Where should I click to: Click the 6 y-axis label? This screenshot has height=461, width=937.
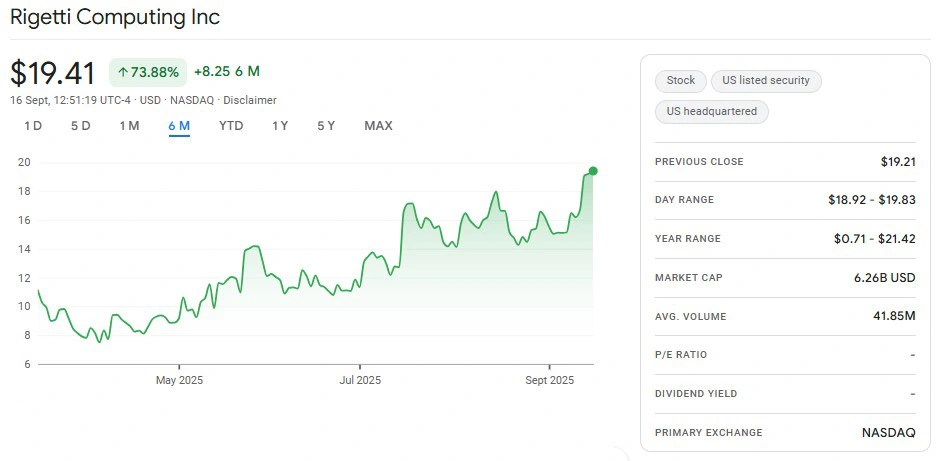25,364
